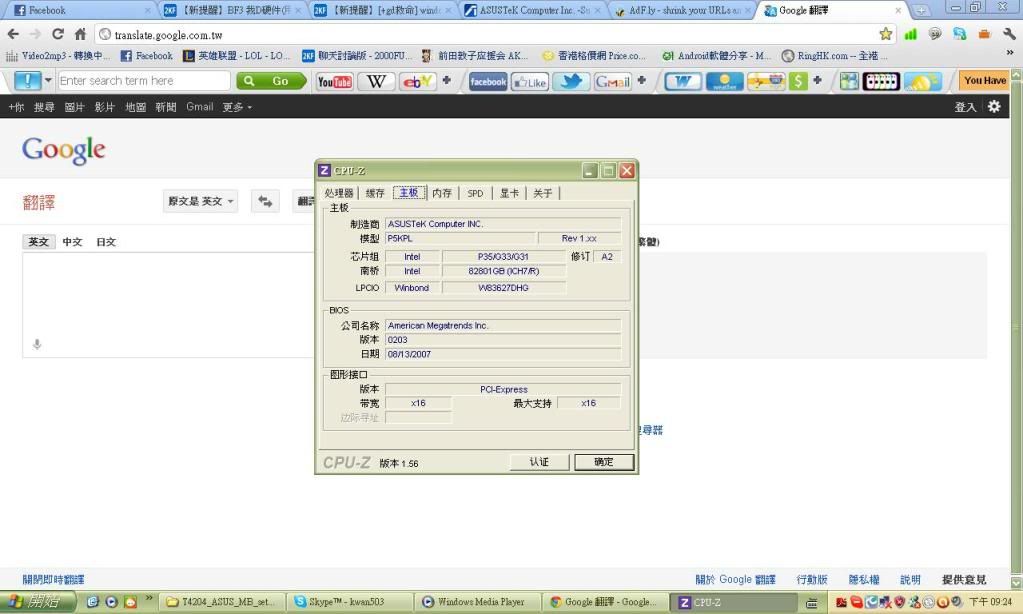Open the YouTube toolbar shortcut
Image resolution: width=1023 pixels, height=614 pixels.
point(334,82)
